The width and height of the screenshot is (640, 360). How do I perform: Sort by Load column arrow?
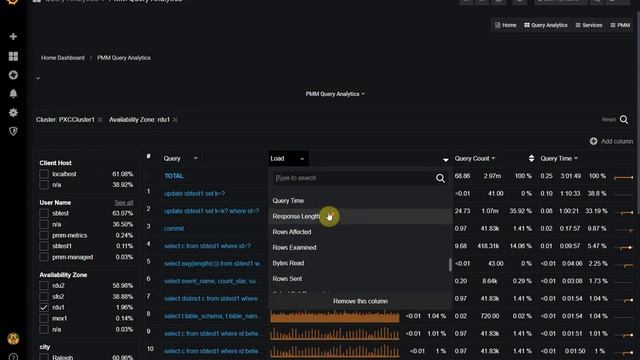(x=445, y=160)
